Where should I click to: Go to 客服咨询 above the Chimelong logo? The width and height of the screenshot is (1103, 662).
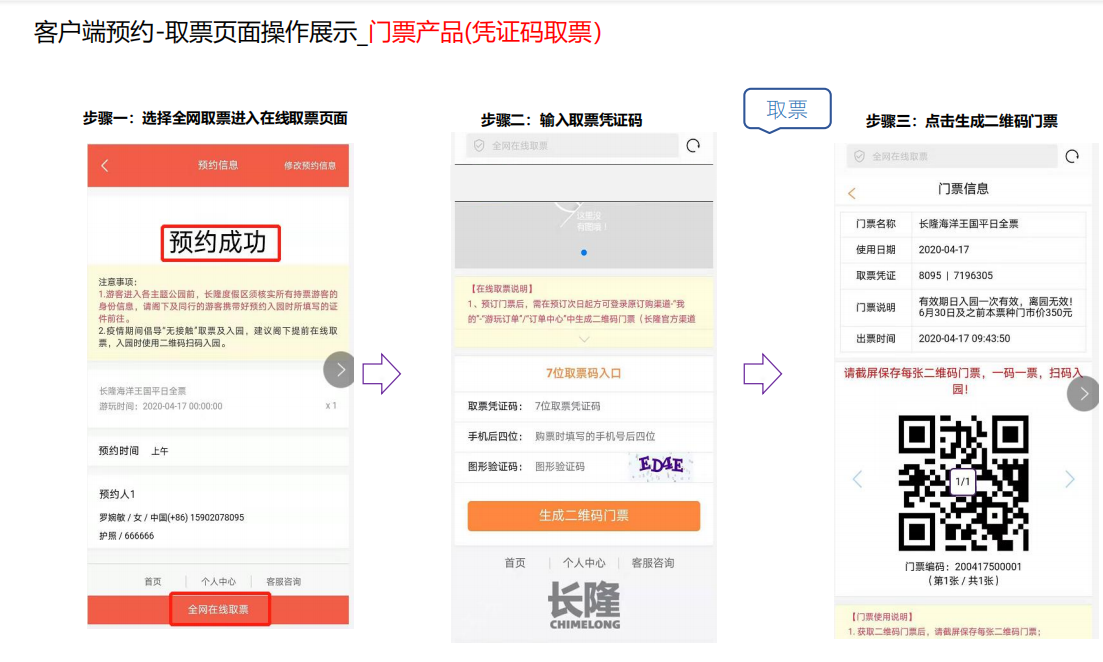click(653, 563)
